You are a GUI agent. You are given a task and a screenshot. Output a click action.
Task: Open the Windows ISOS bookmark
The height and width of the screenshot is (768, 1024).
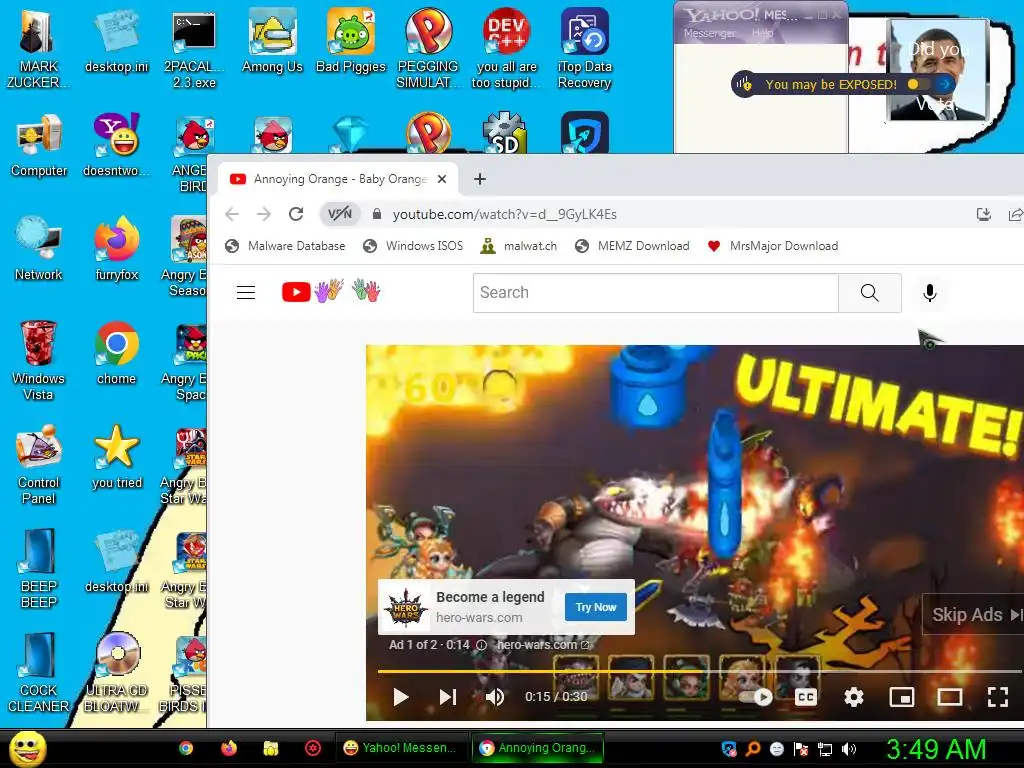[x=413, y=246]
